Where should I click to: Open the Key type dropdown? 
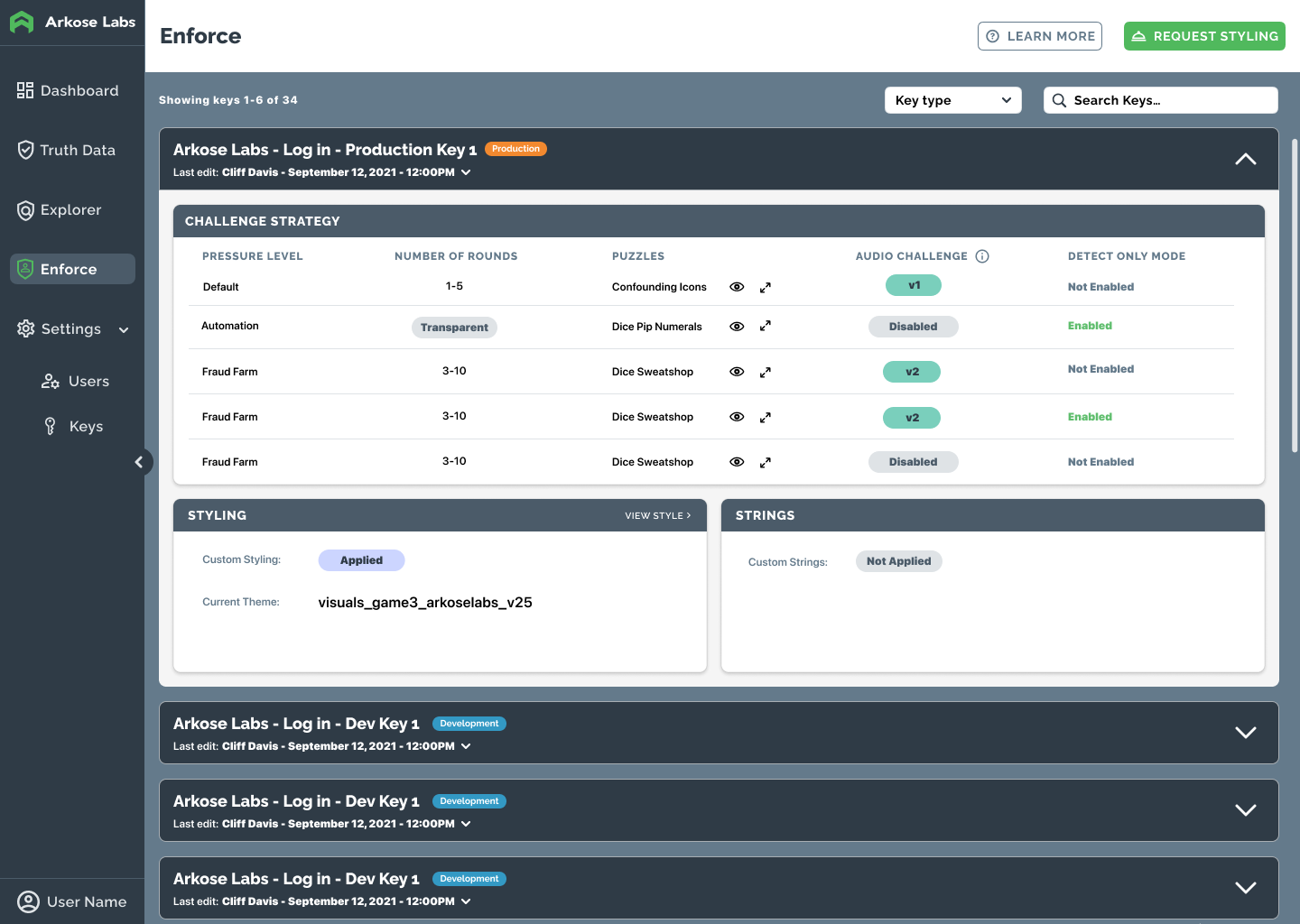[x=952, y=100]
